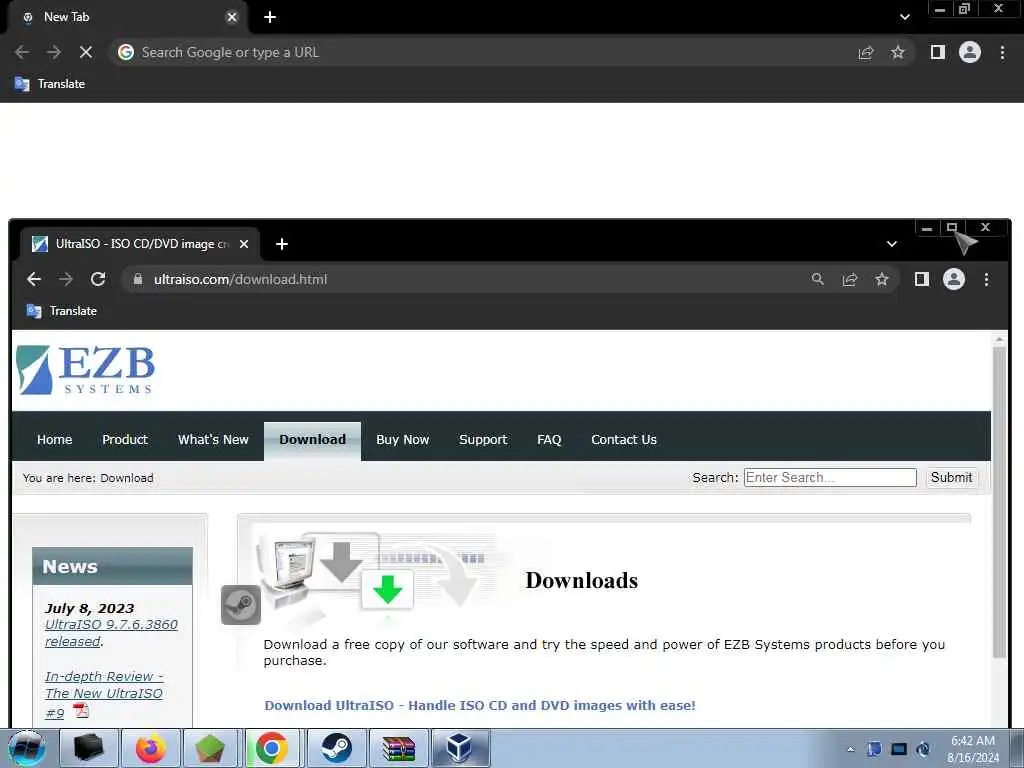
Task: Open Buy Now navigation item
Action: [x=402, y=440]
